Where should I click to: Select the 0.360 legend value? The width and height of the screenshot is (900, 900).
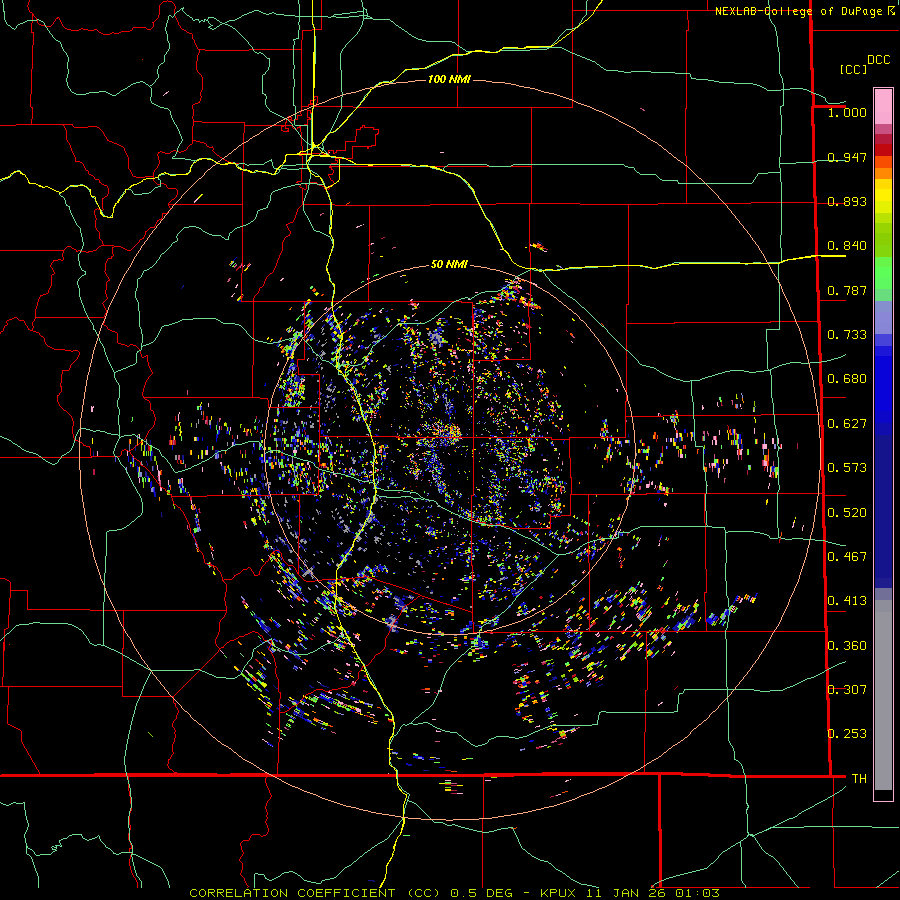pyautogui.click(x=847, y=646)
